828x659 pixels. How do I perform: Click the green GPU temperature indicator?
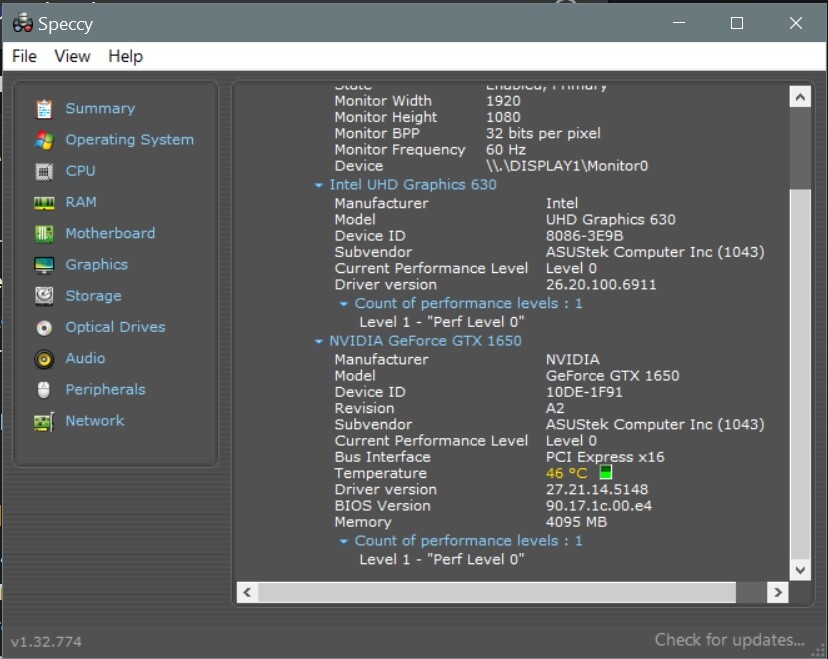point(606,472)
